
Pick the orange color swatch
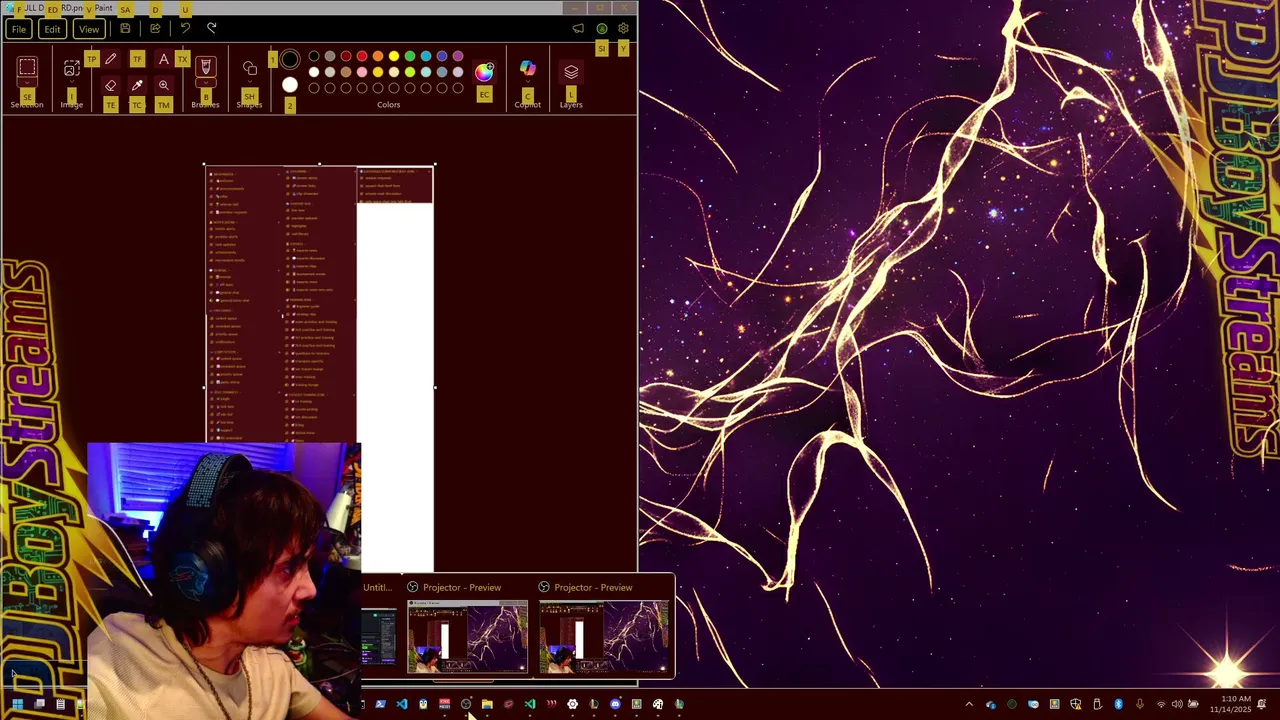point(378,56)
